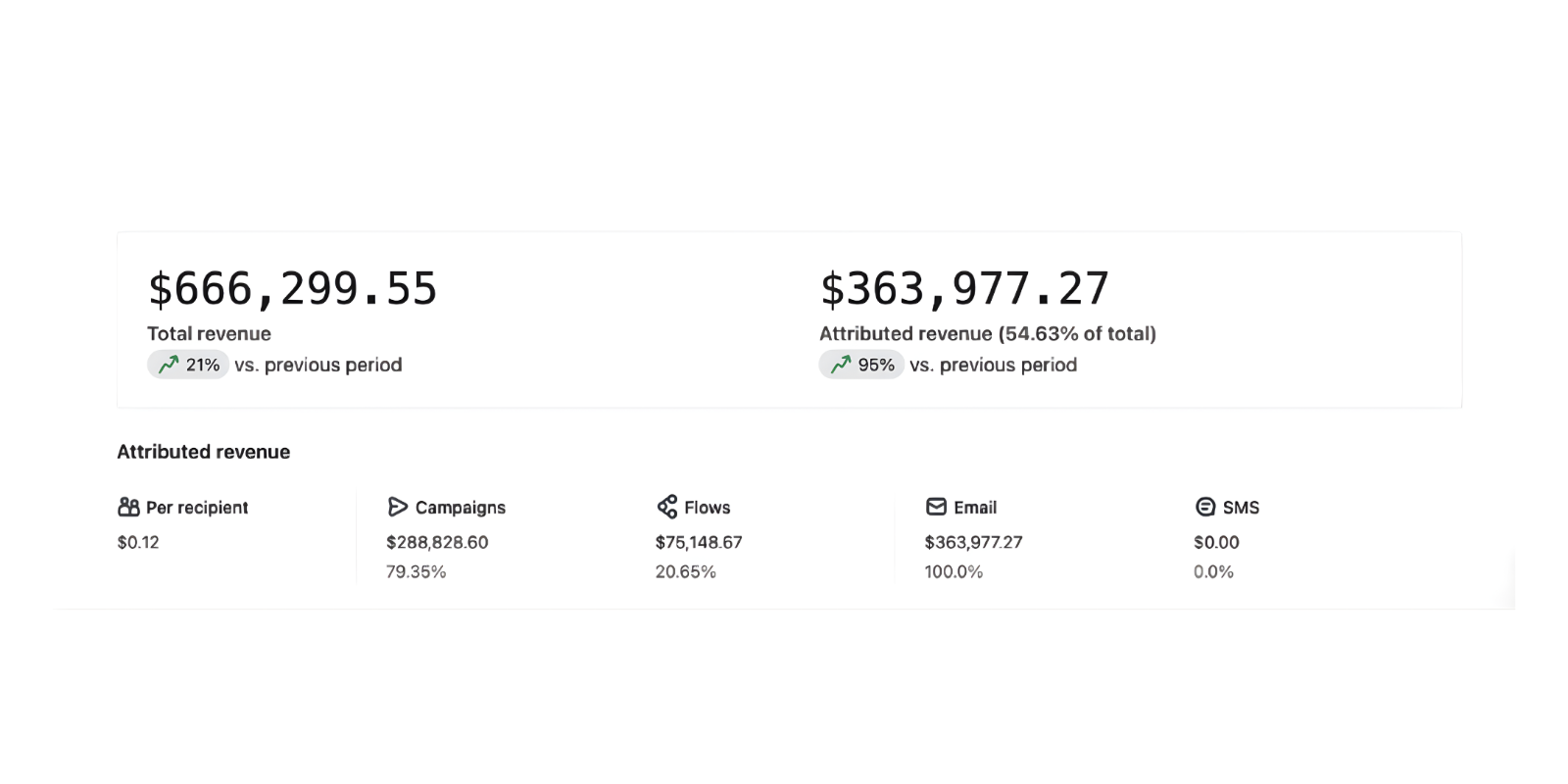Click the SMS message bubble icon
This screenshot has height=784, width=1568.
pos(1203,507)
